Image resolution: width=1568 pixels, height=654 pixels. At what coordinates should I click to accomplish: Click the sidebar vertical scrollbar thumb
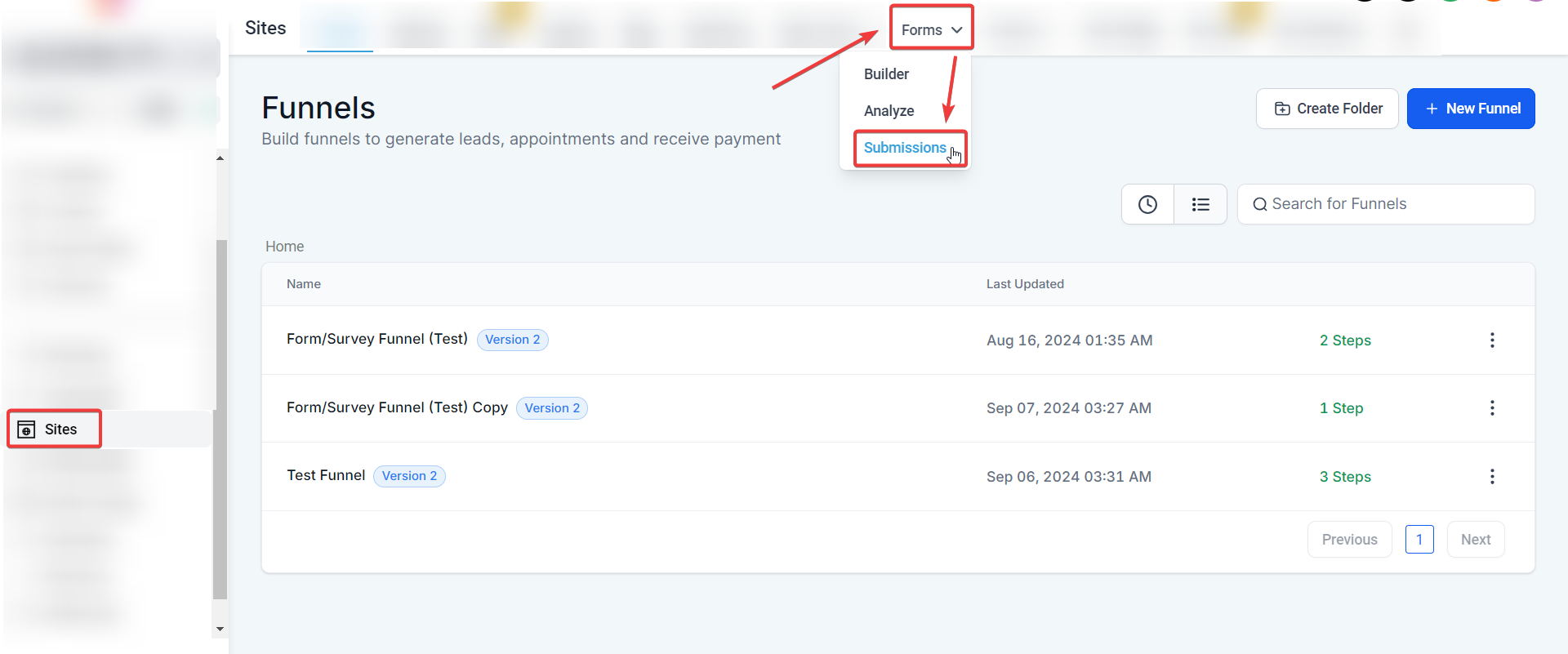(220, 420)
